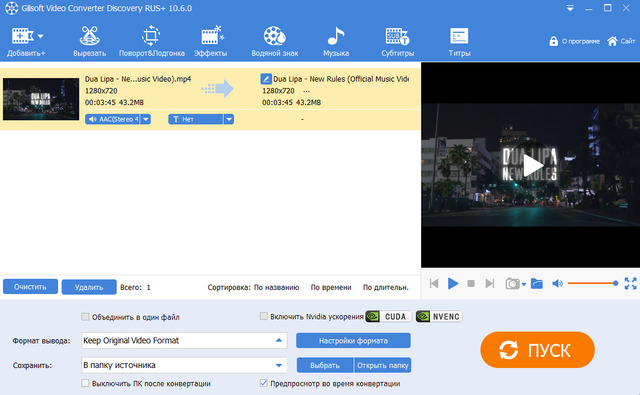Open the Эффекты effects tool

(x=211, y=41)
